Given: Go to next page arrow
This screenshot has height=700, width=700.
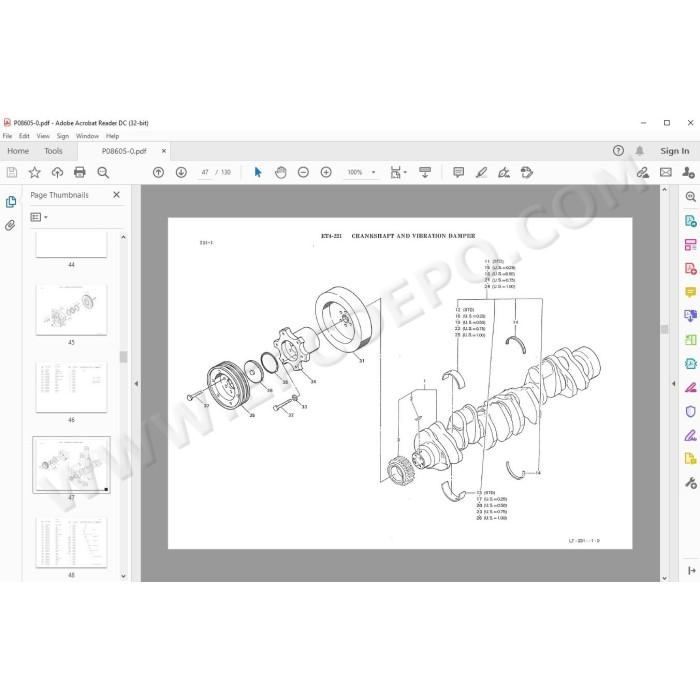Looking at the screenshot, I should (x=181, y=172).
